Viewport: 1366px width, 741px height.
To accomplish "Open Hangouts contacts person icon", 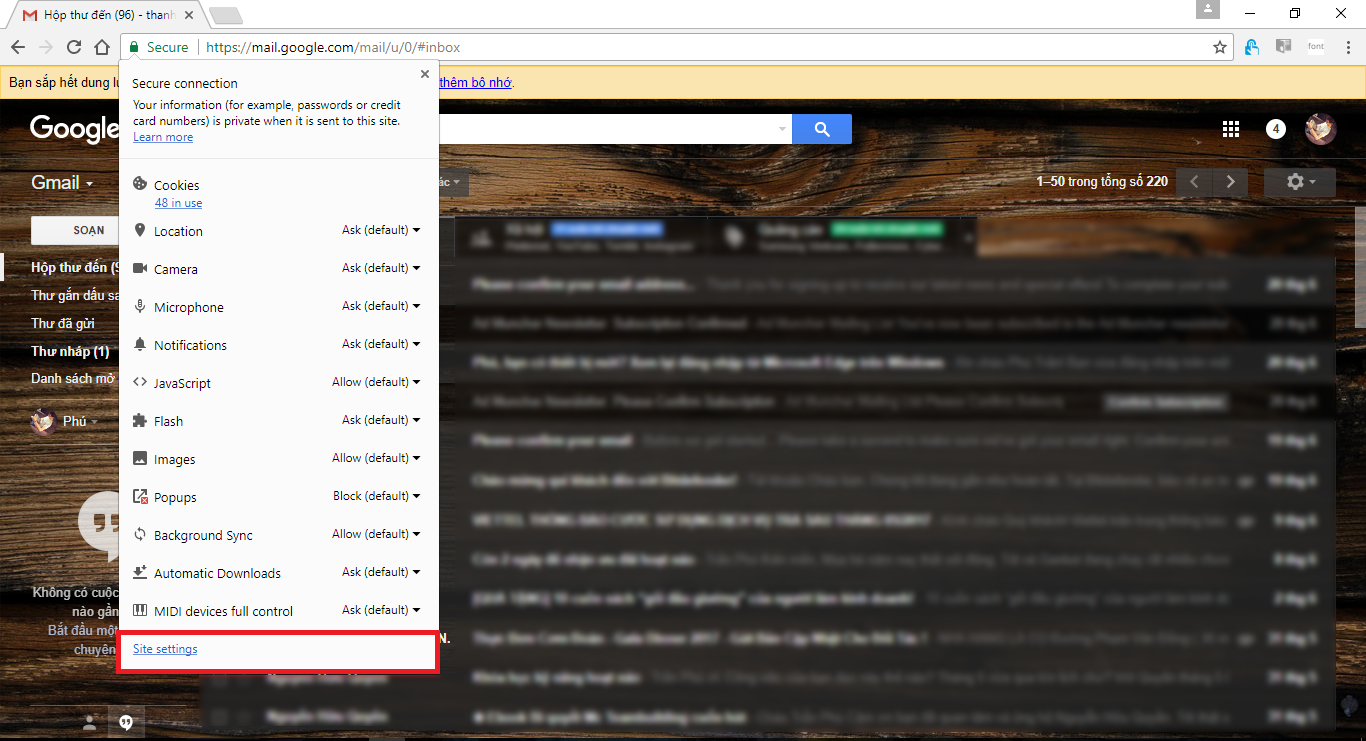I will coord(90,722).
